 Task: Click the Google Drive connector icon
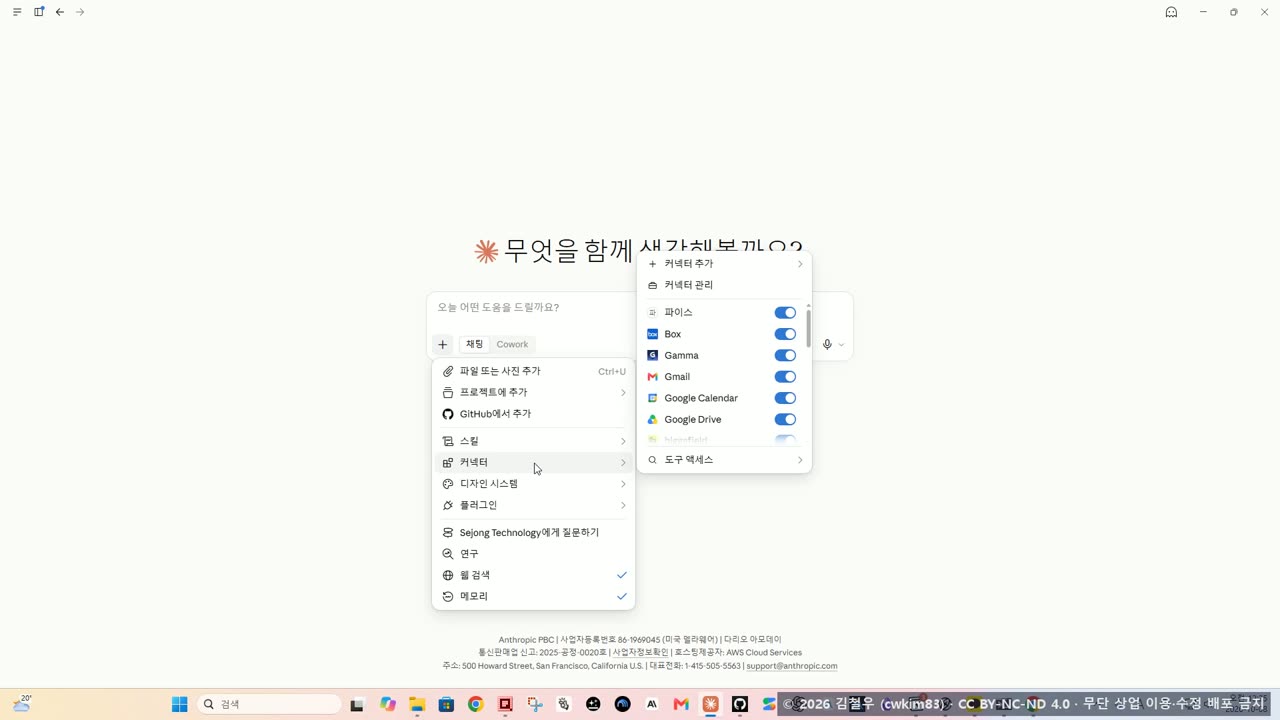(x=652, y=420)
